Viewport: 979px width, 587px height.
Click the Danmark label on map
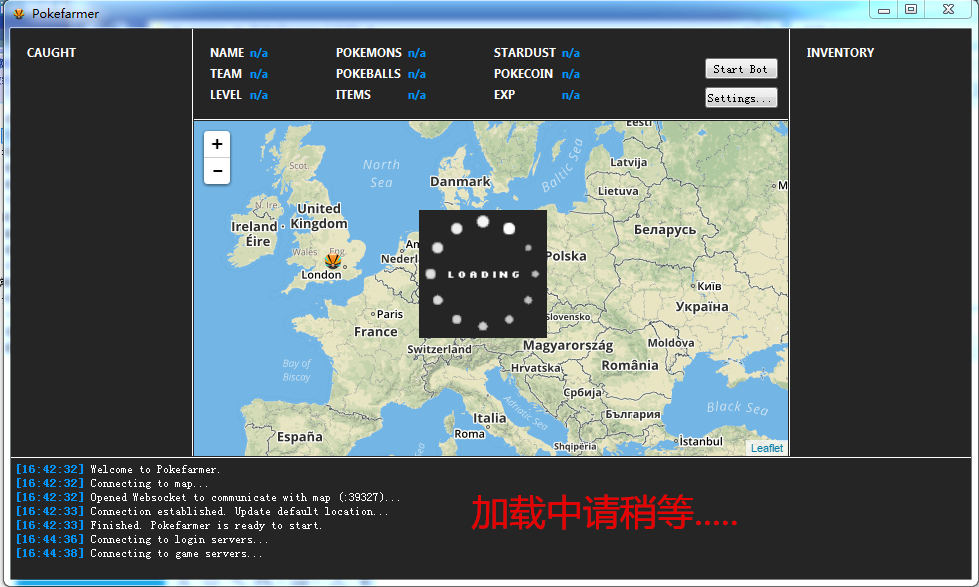click(x=460, y=182)
